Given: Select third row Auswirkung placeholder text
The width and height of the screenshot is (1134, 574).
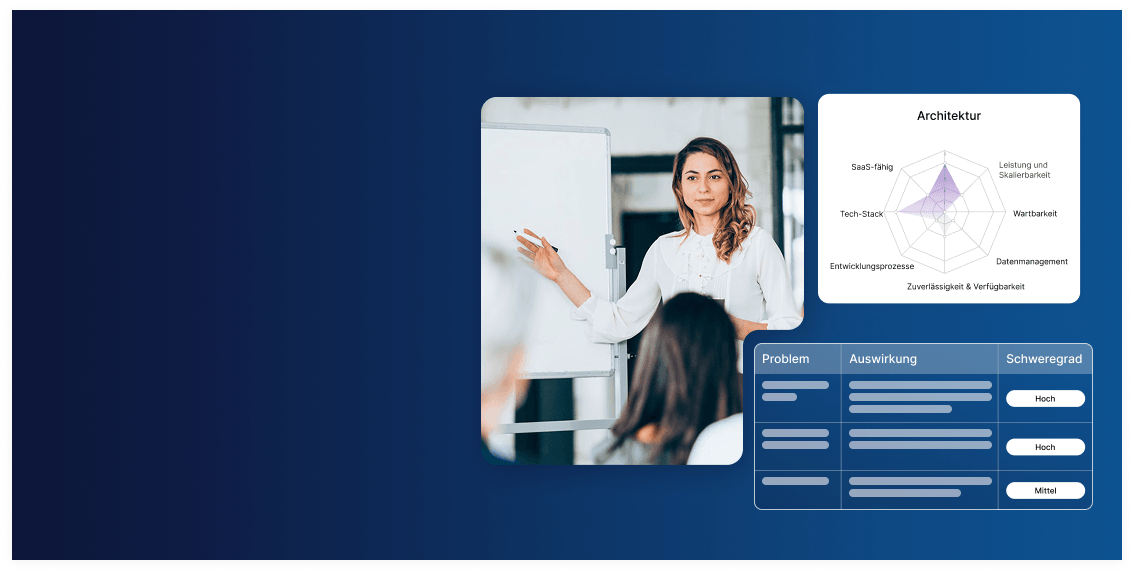Looking at the screenshot, I should click(920, 487).
